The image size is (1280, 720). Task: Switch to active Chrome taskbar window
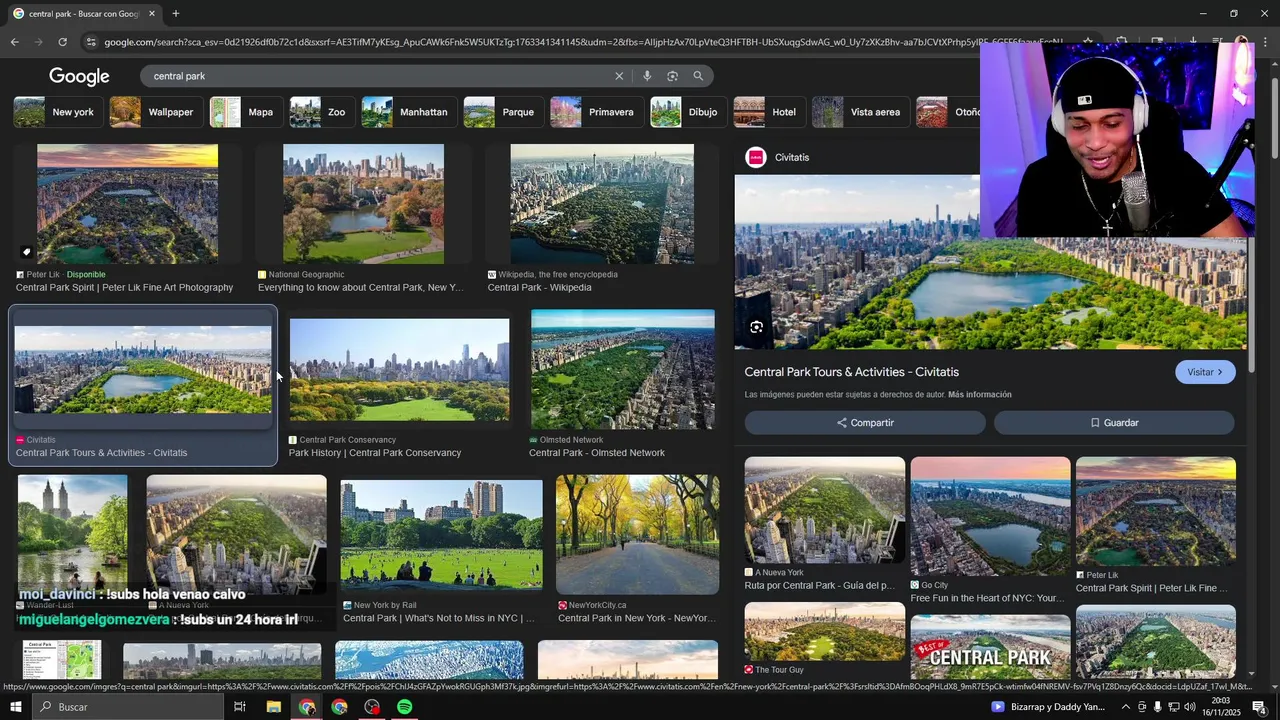click(x=307, y=707)
